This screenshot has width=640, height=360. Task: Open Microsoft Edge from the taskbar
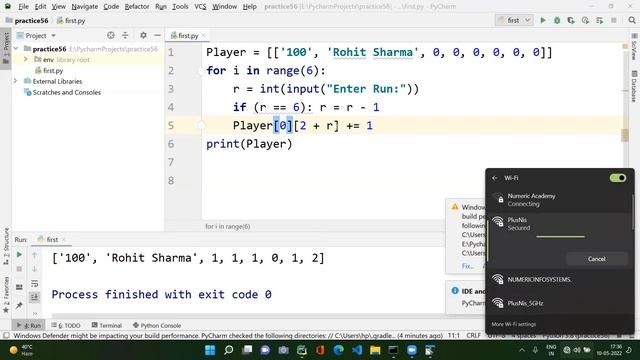pos(338,350)
